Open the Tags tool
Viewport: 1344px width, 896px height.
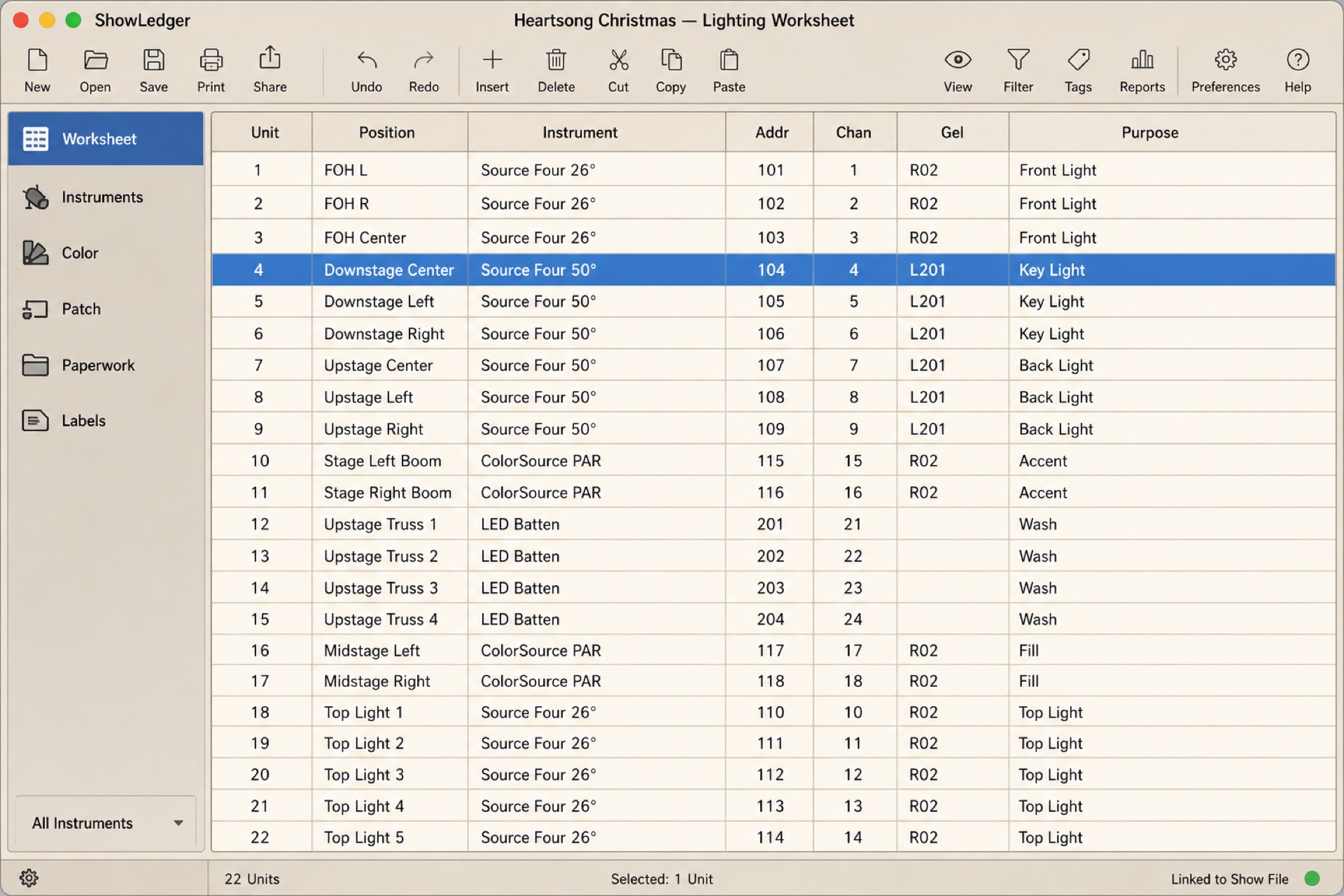[1078, 70]
